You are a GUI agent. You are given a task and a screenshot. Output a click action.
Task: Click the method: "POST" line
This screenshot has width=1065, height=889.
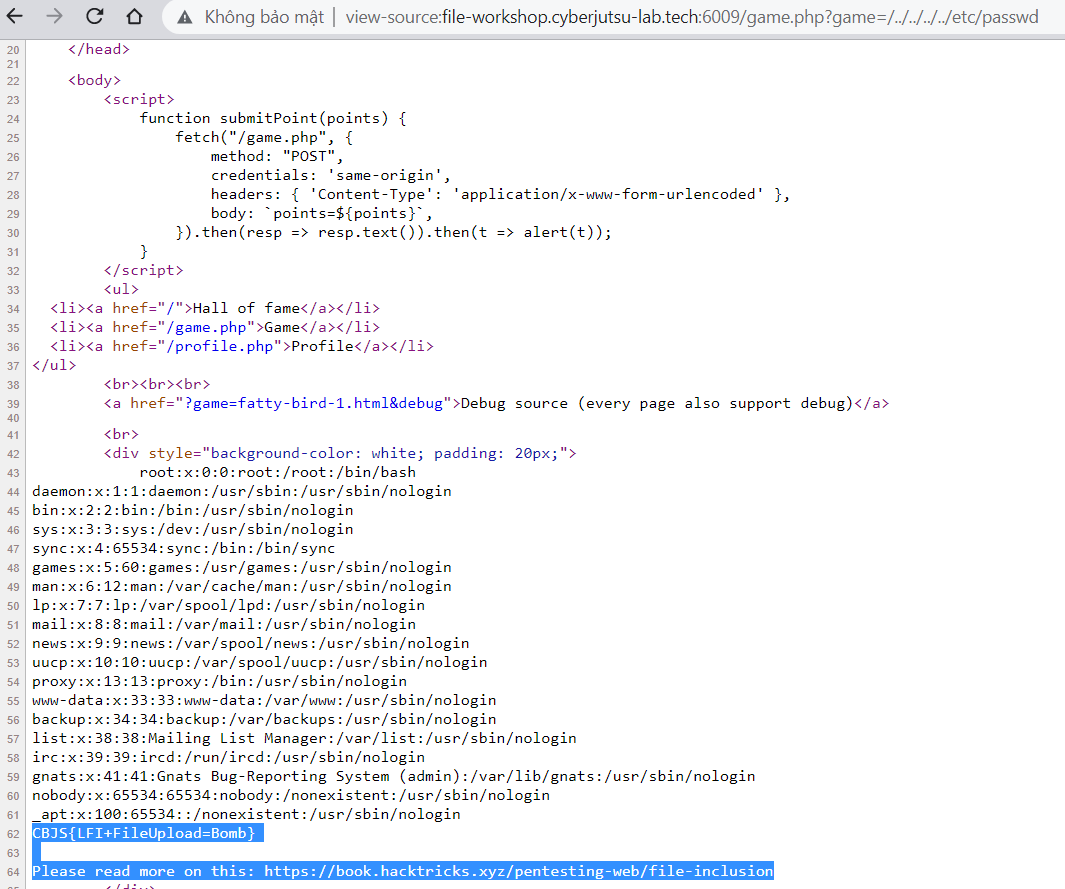[277, 156]
